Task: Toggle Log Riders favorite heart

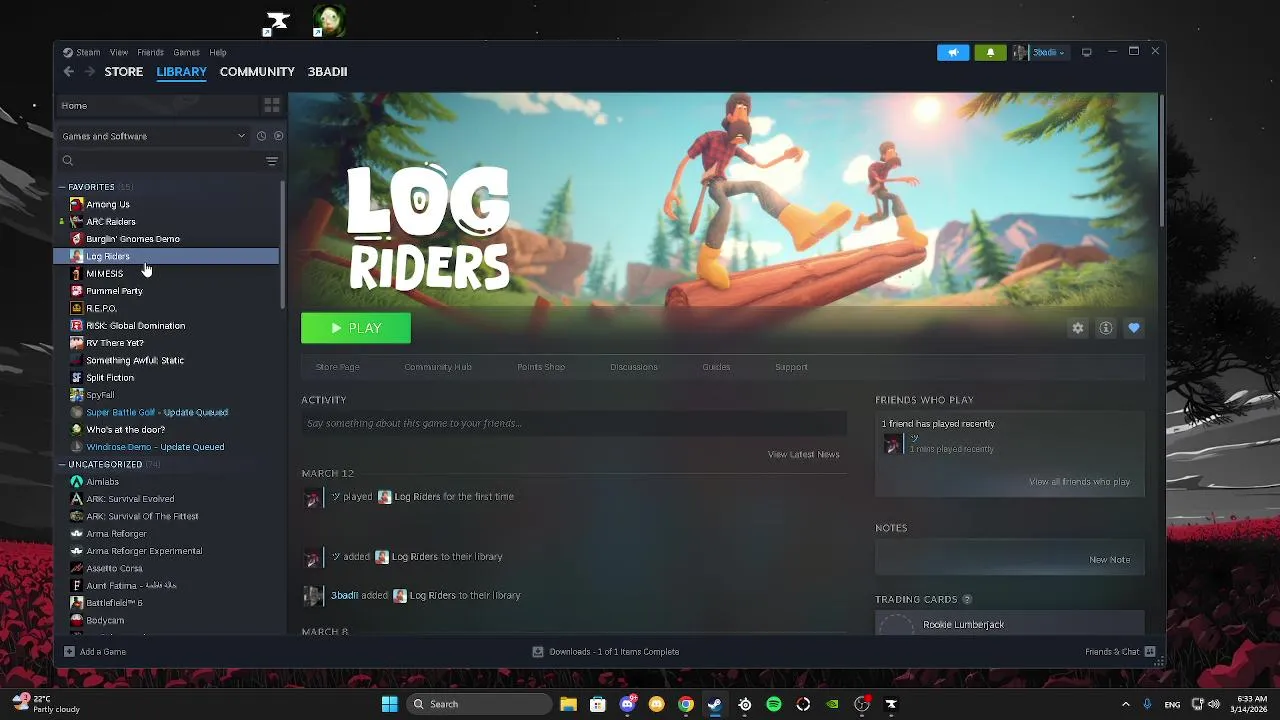Action: (1133, 328)
